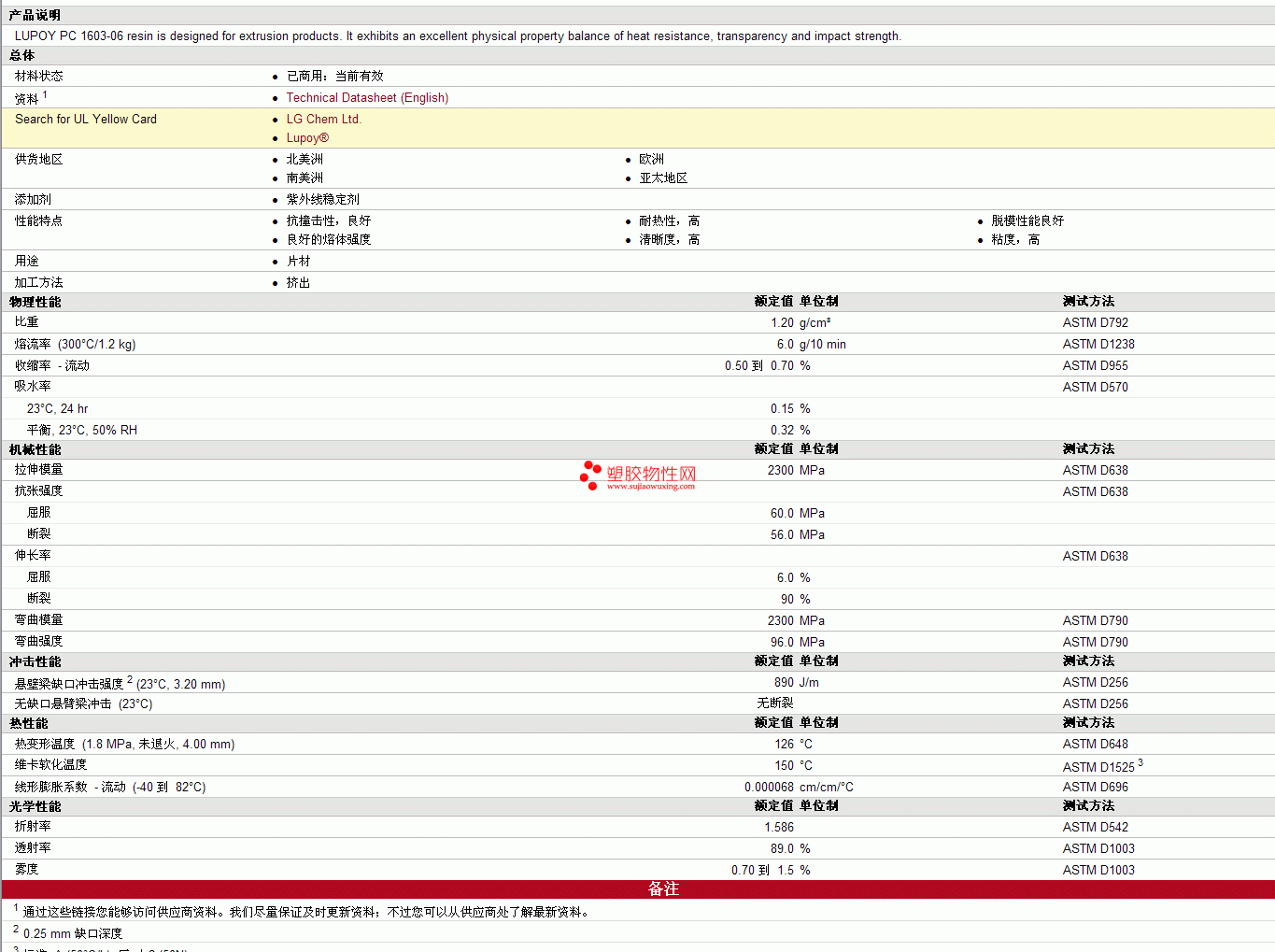This screenshot has width=1275, height=952.
Task: Click the Search for UL Yellow Card label
Action: (86, 119)
